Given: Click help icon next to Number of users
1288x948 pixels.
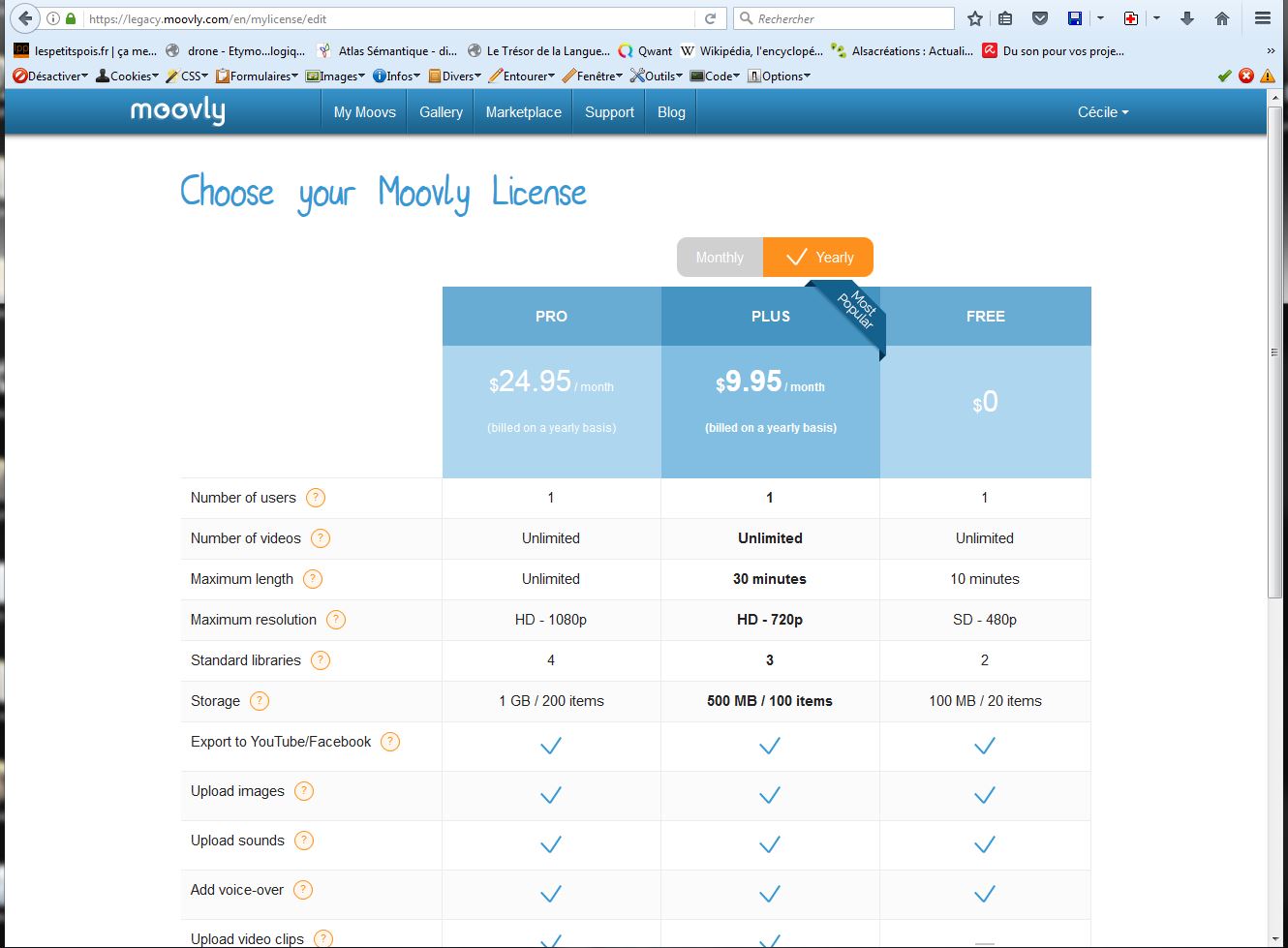Looking at the screenshot, I should (316, 498).
